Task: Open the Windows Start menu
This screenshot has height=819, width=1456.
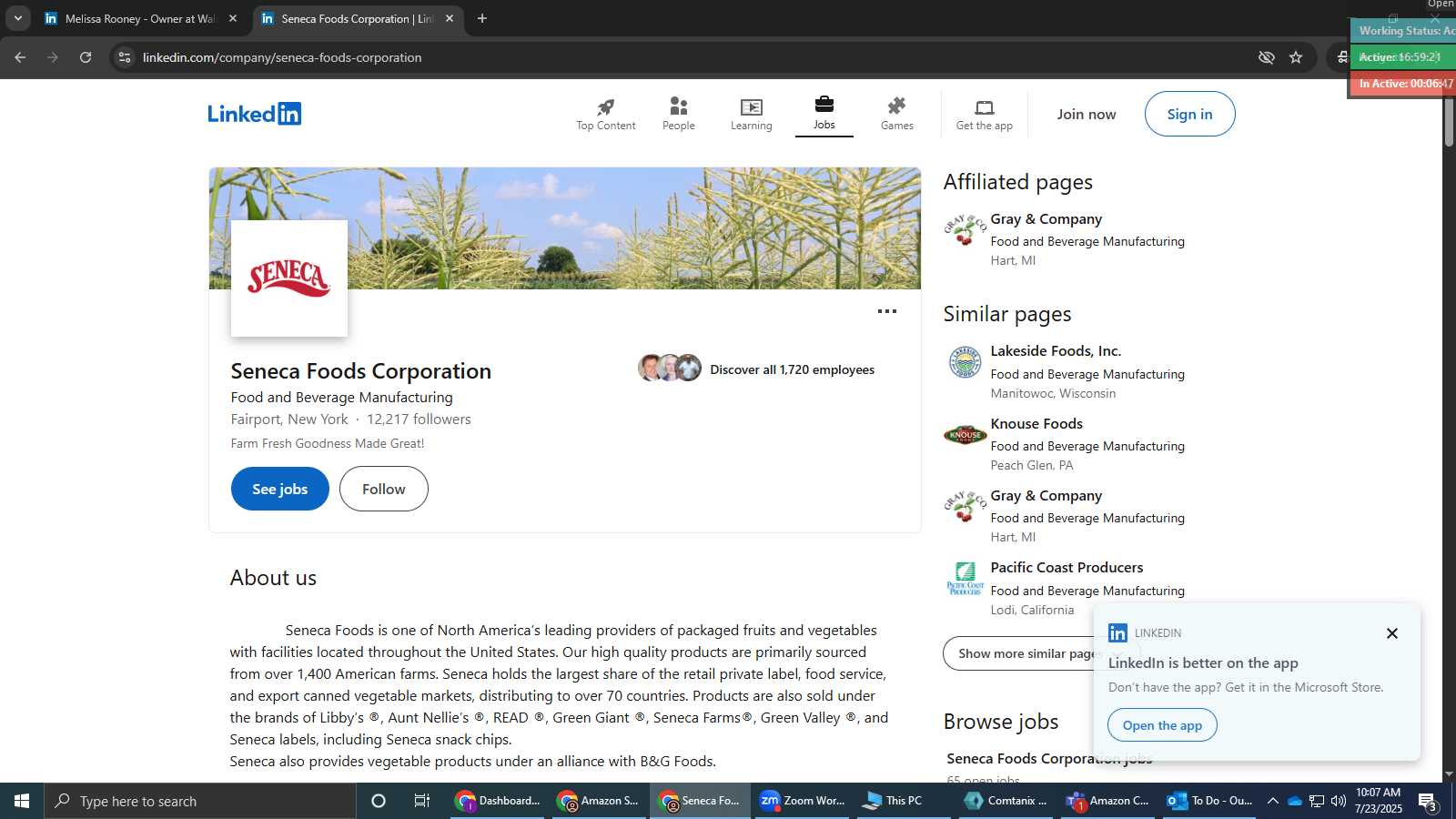Action: [22, 801]
